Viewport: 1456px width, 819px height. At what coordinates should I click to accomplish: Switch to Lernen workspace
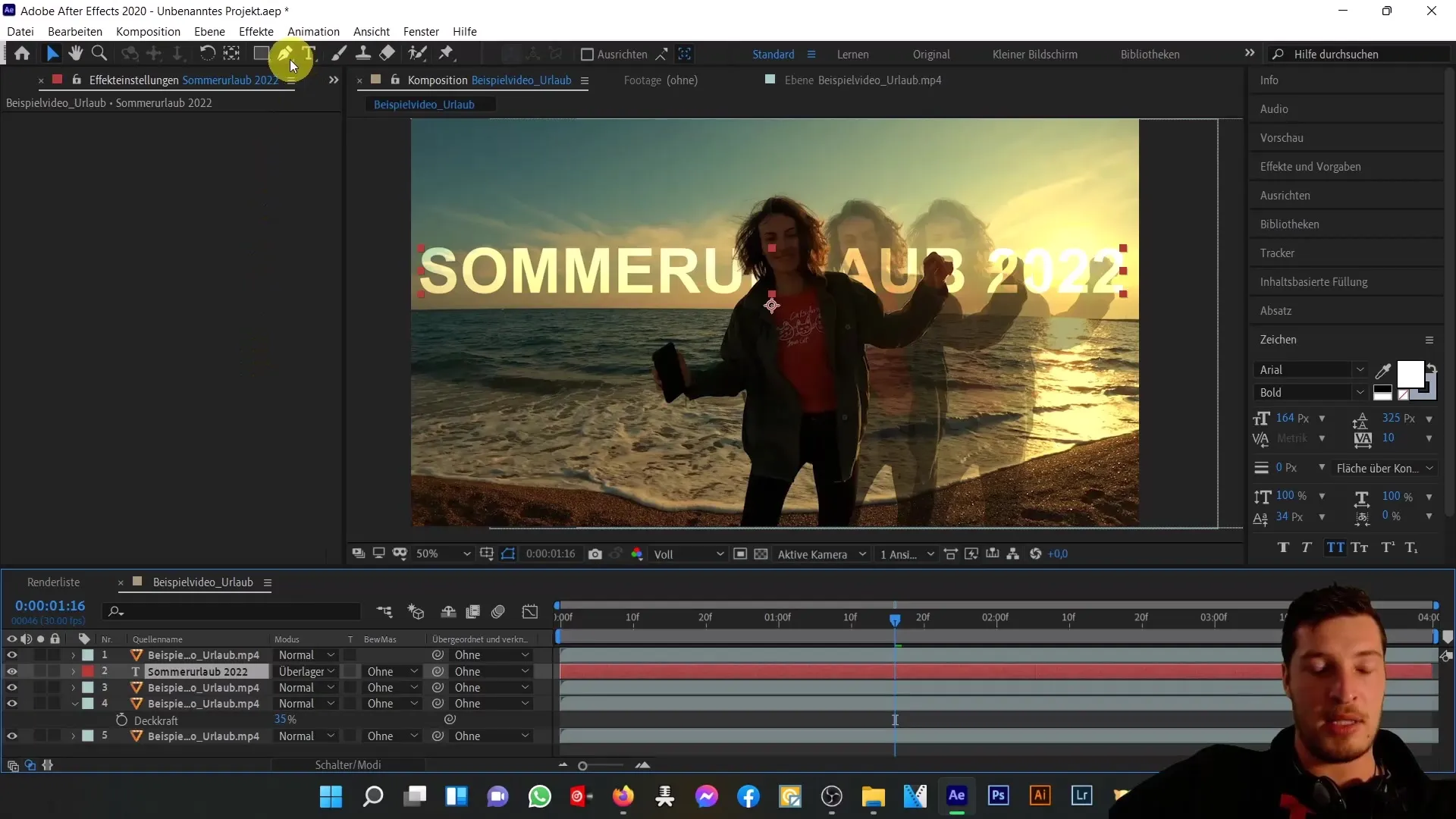(x=853, y=55)
